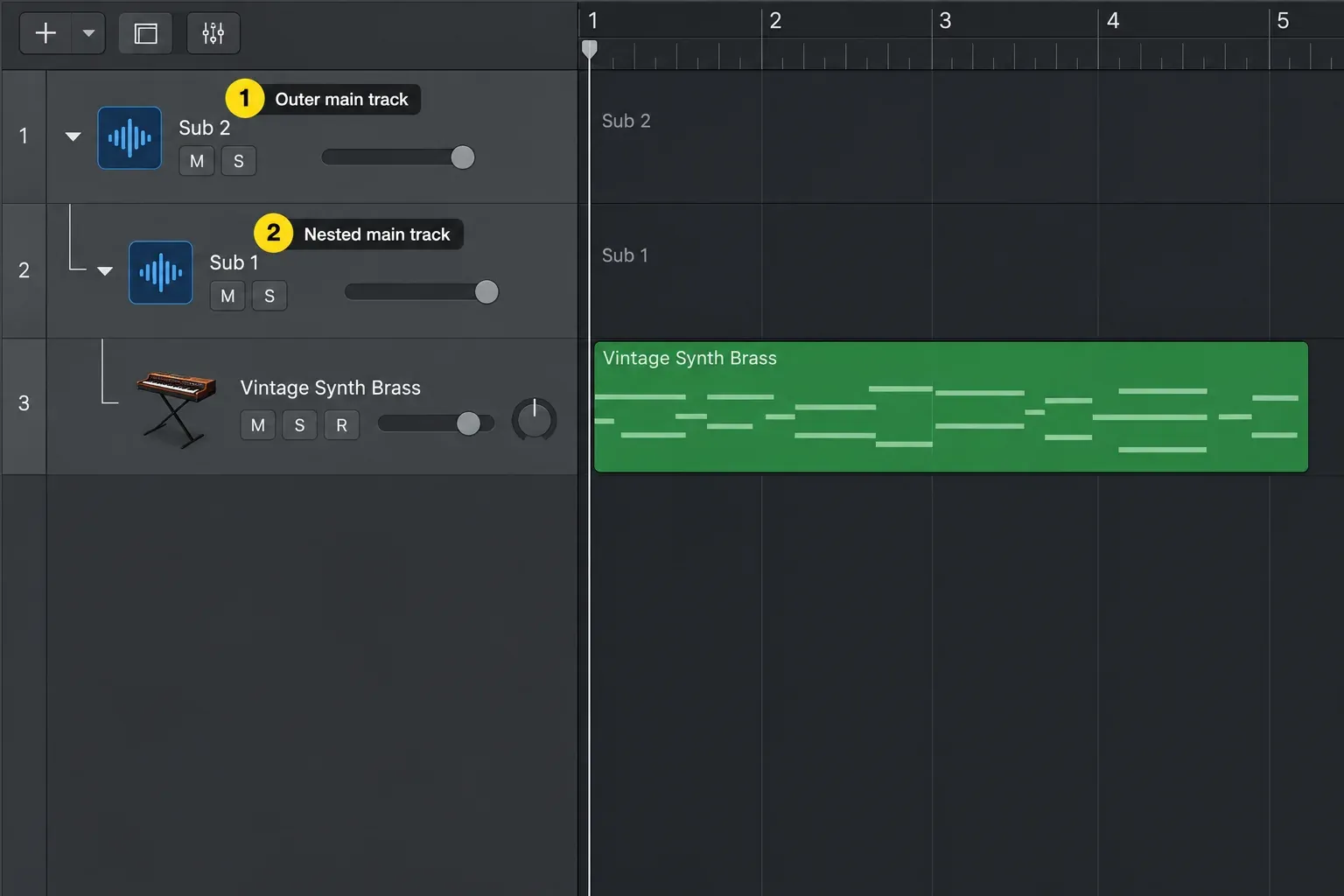Mute the Sub 1 track

(227, 296)
